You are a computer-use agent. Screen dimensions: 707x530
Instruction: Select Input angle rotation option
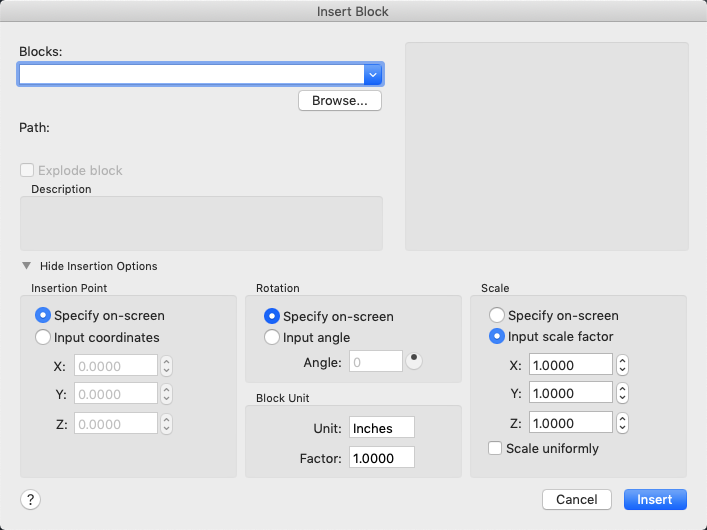(x=272, y=338)
